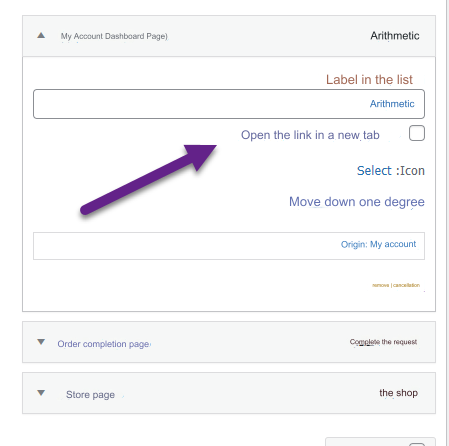This screenshot has width=449, height=446.
Task: Click the cancellation link
Action: 406,285
